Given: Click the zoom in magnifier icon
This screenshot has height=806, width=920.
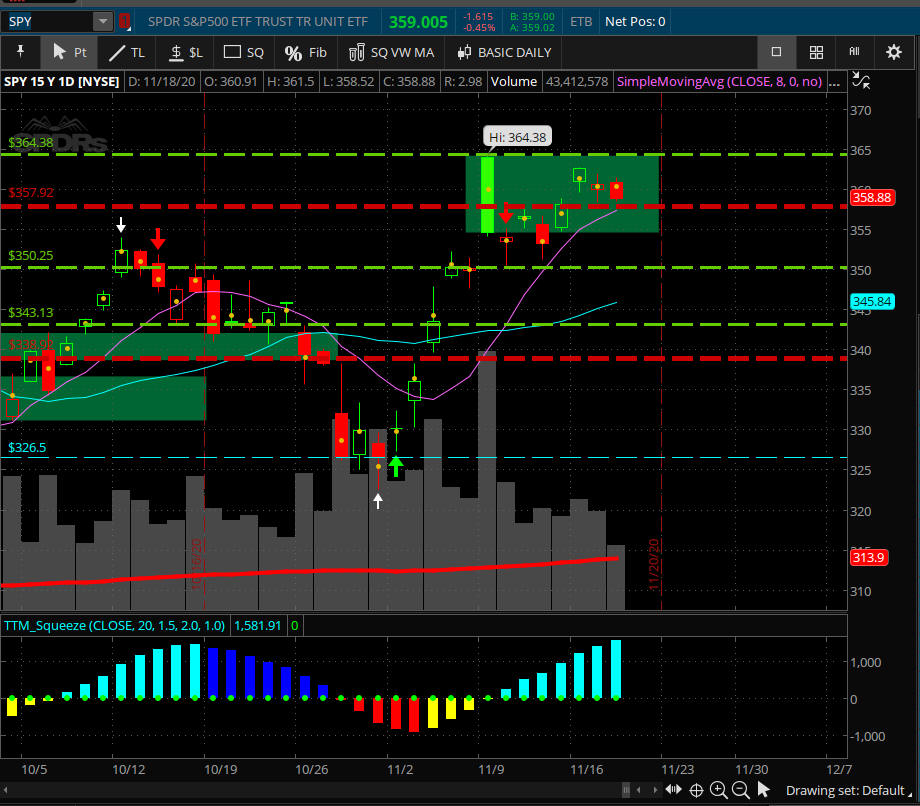Looking at the screenshot, I should coord(718,790).
